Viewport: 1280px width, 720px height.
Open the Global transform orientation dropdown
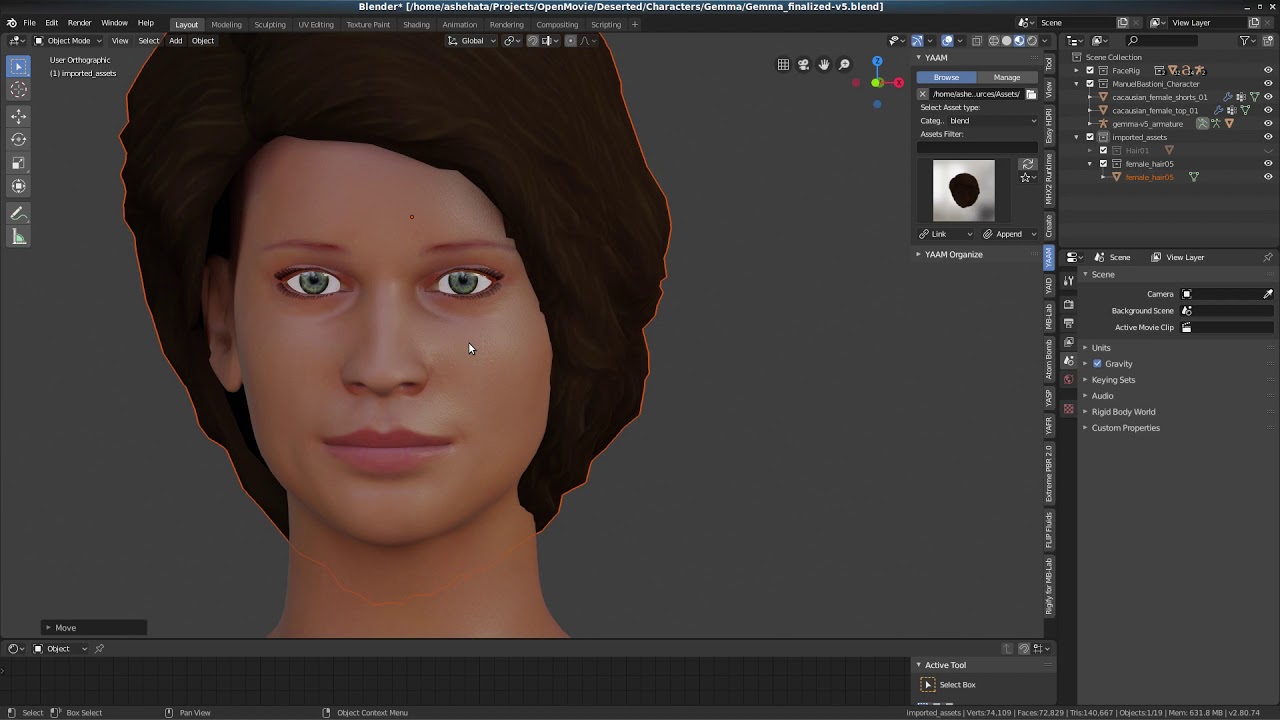click(x=471, y=41)
